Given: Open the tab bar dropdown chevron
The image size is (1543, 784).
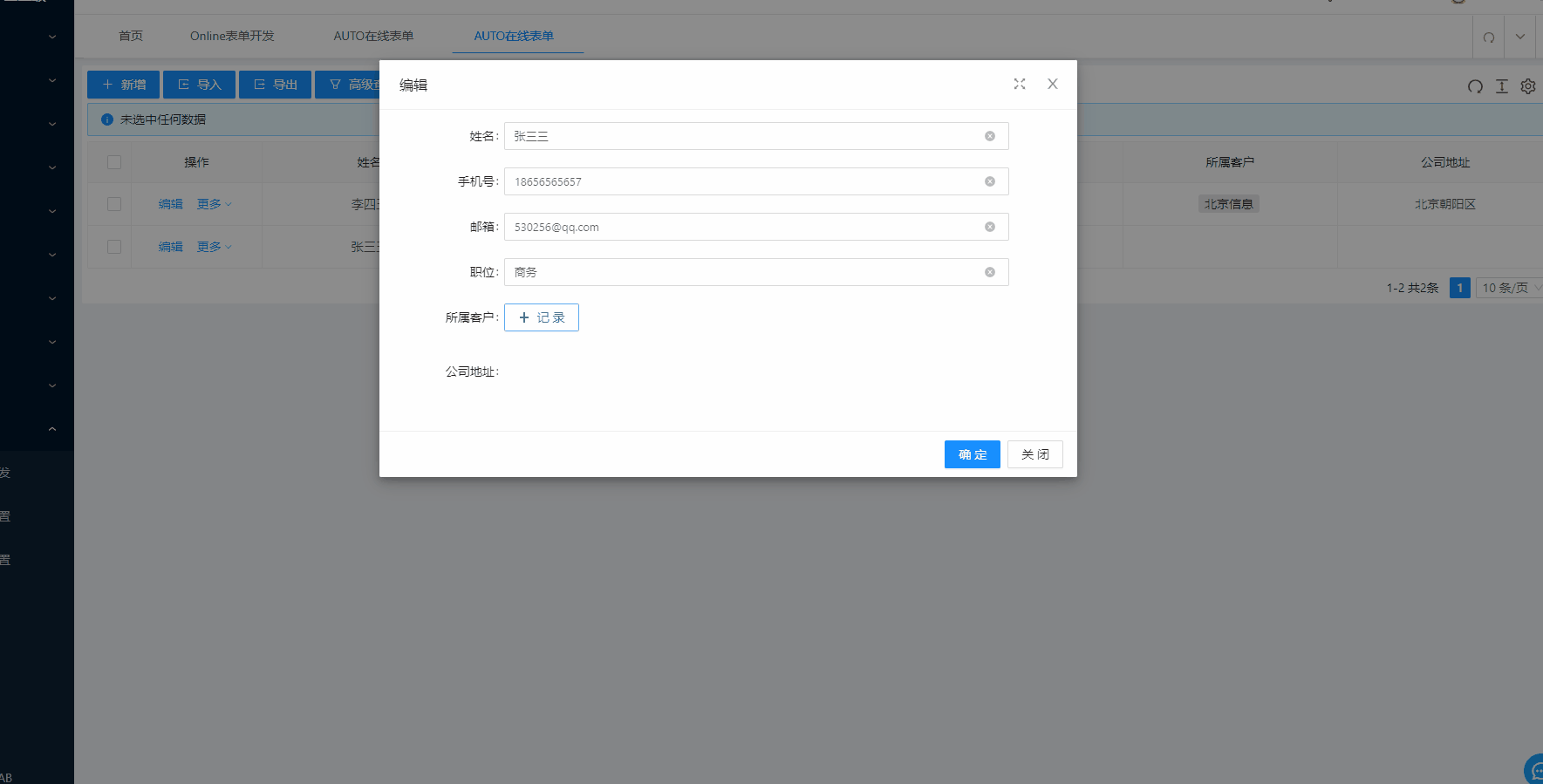Looking at the screenshot, I should point(1520,37).
